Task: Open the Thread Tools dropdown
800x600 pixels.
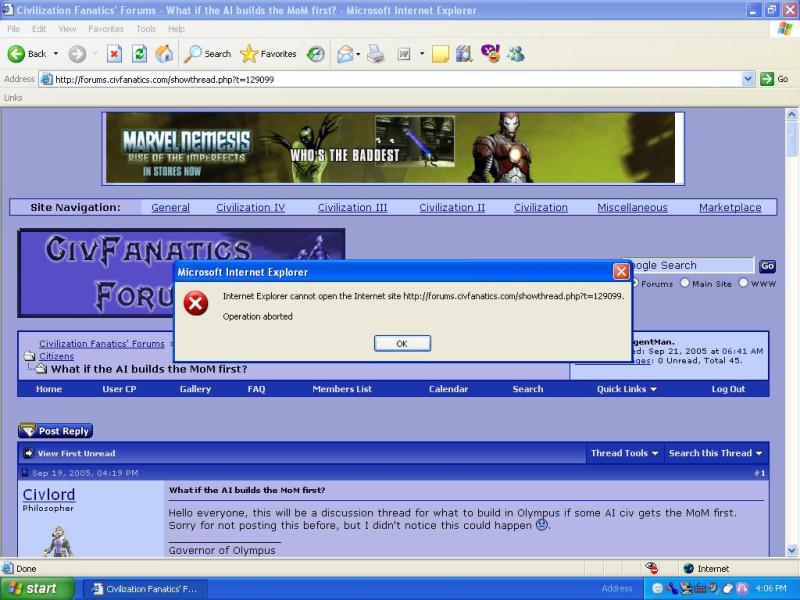Action: pyautogui.click(x=624, y=453)
